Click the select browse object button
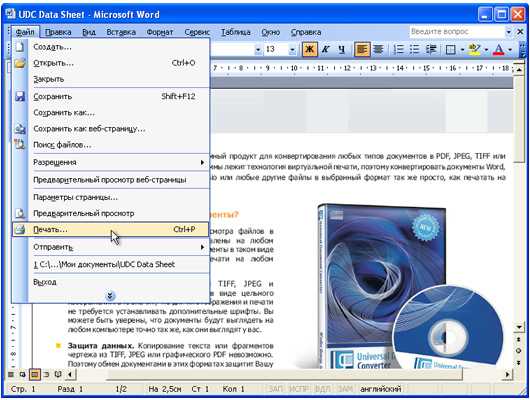 [x=519, y=351]
